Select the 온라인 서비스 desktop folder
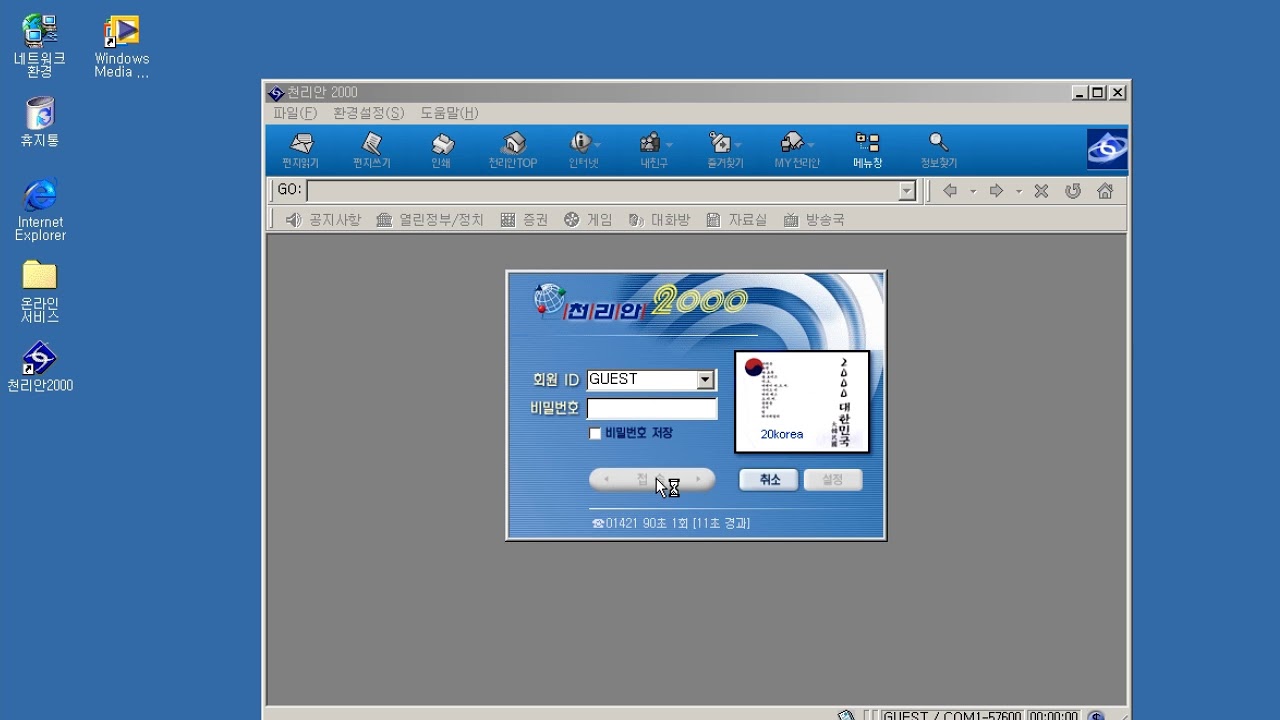The width and height of the screenshot is (1280, 720). coord(40,291)
